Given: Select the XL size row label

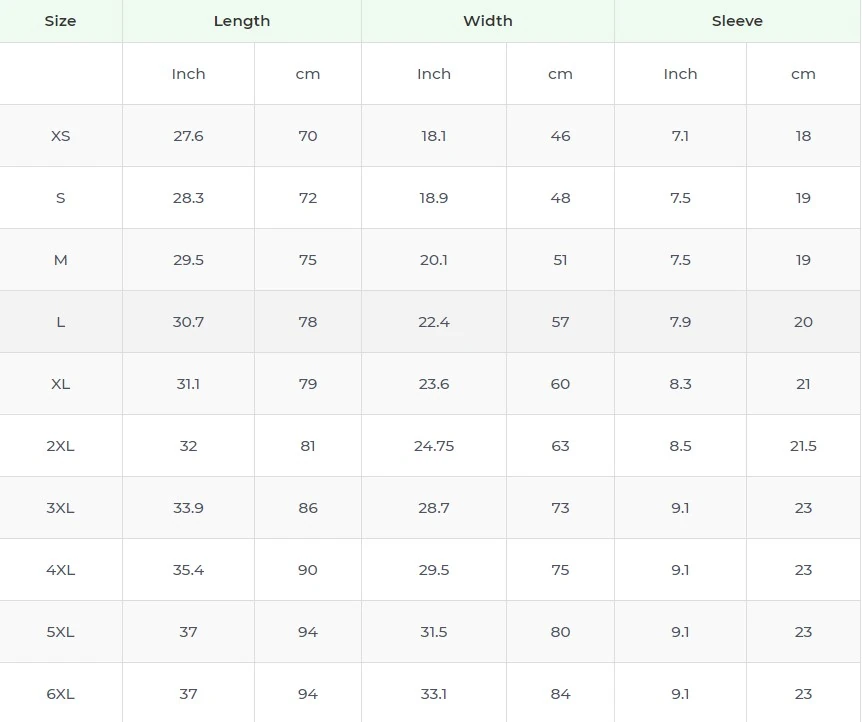Looking at the screenshot, I should pyautogui.click(x=60, y=384).
